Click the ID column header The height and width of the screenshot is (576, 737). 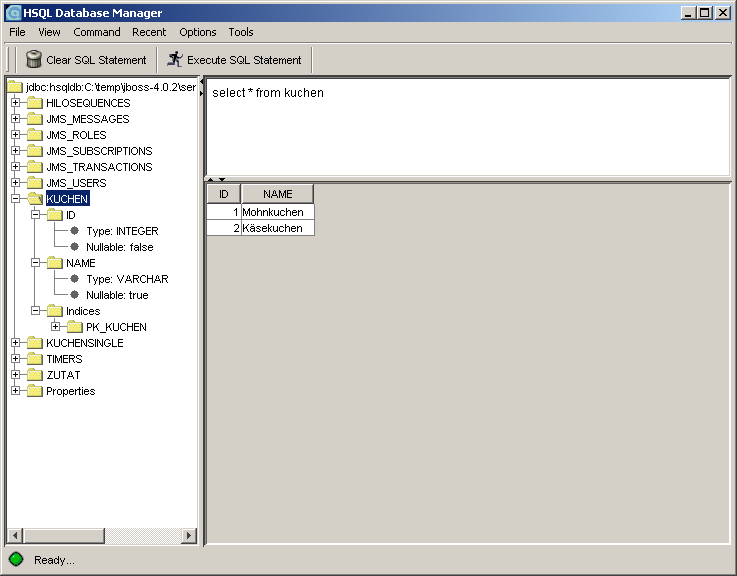click(x=224, y=194)
